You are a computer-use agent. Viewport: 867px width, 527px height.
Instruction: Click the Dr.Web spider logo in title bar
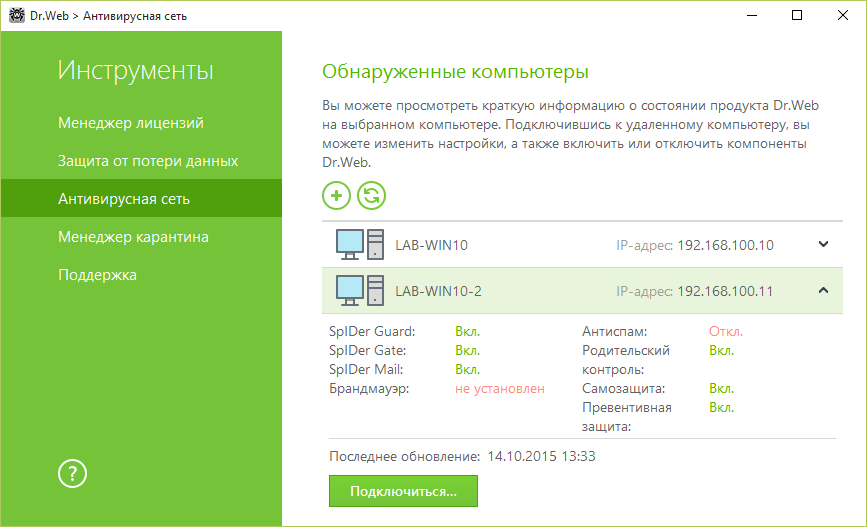tap(17, 15)
